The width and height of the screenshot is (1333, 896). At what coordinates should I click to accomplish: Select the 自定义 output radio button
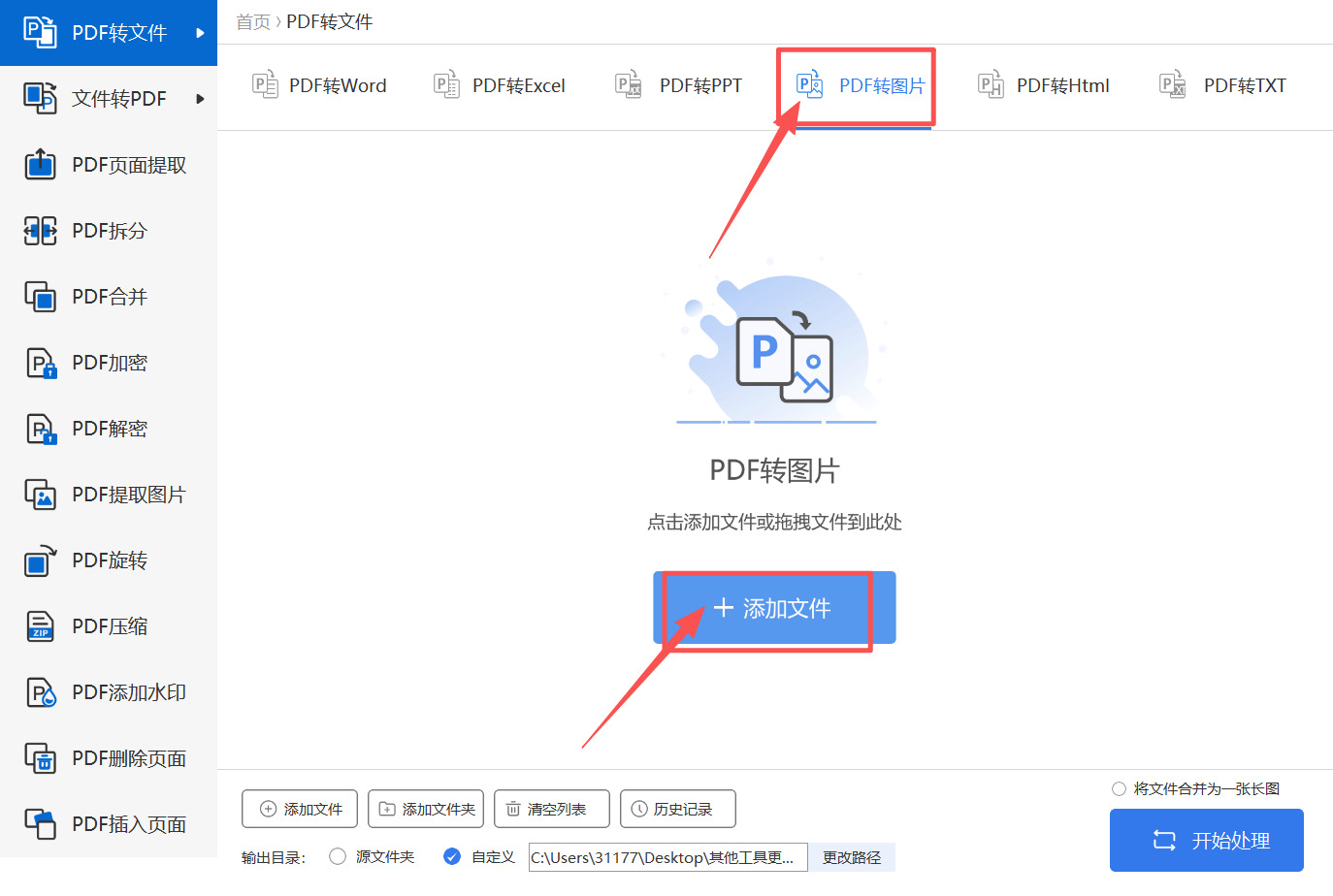point(451,856)
